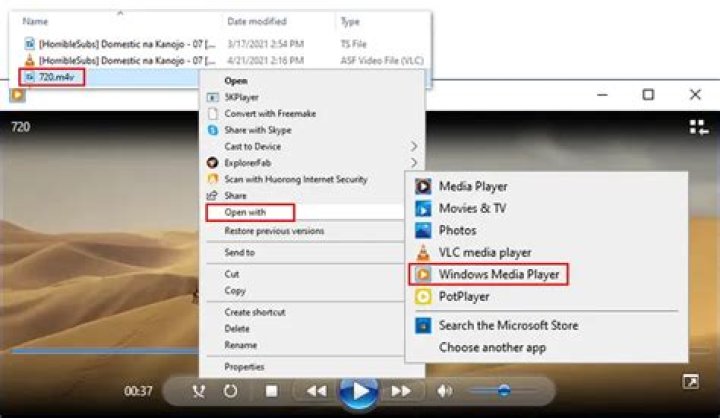The height and width of the screenshot is (418, 720).
Task: Mute the player sound
Action: [445, 390]
